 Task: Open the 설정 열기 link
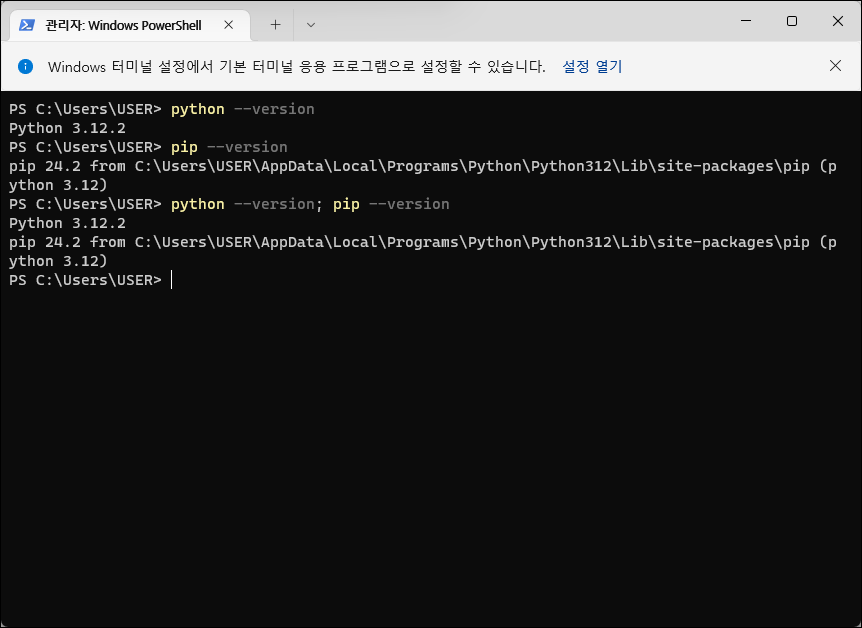592,67
